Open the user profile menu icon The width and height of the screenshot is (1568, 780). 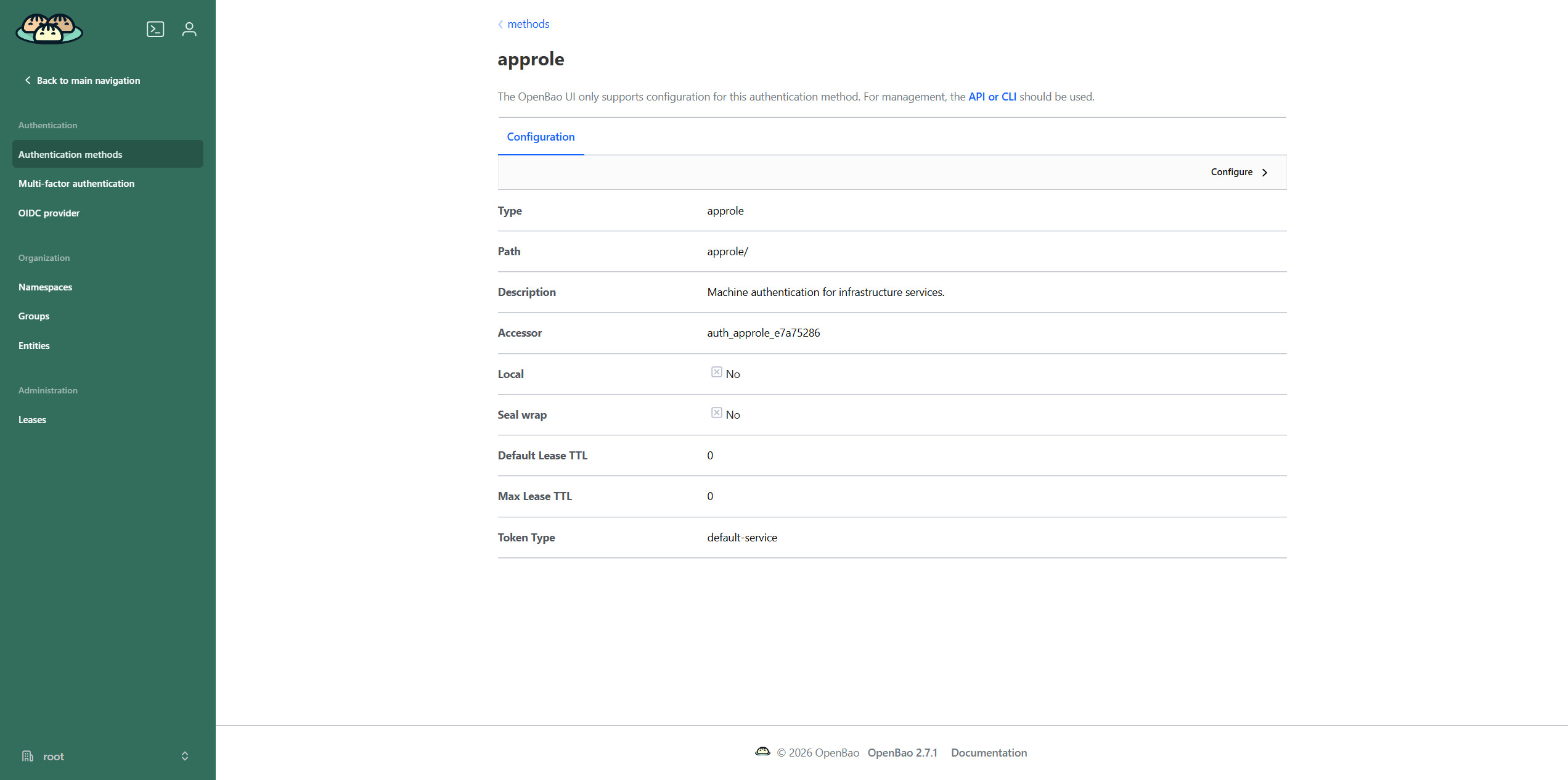(189, 29)
